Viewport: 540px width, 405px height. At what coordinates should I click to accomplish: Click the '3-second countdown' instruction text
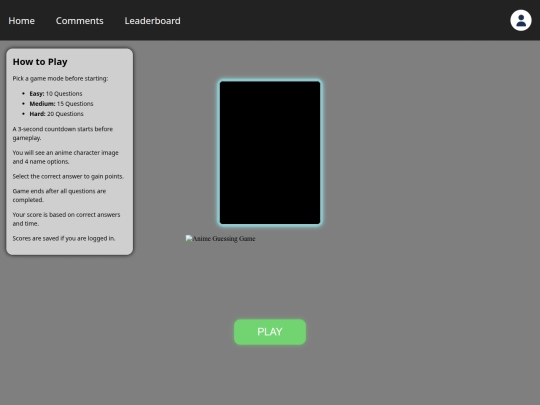(63, 133)
